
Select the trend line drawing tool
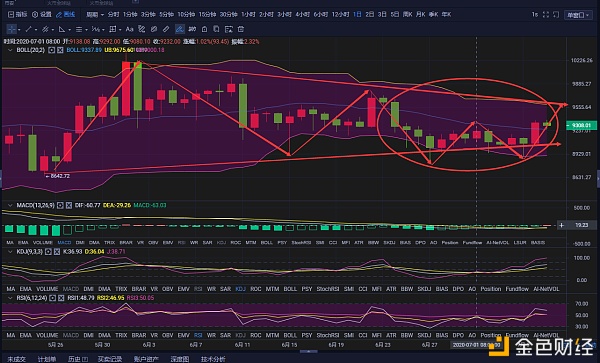point(28,29)
